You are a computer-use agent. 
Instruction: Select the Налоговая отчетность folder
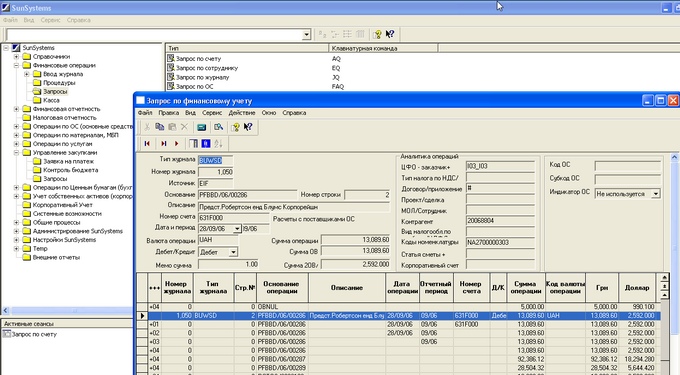[x=59, y=117]
